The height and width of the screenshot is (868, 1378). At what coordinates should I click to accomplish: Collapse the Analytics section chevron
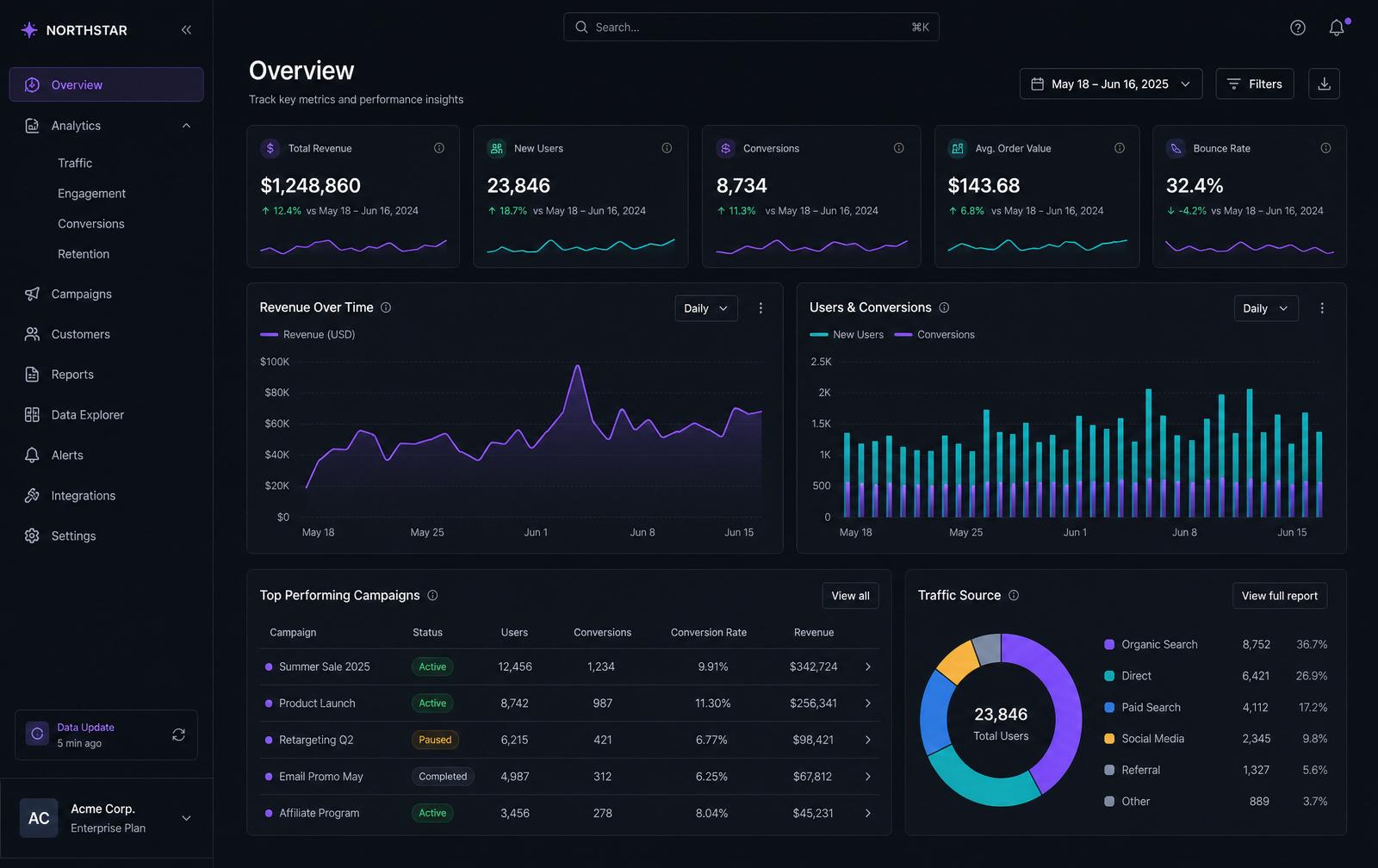click(x=186, y=126)
